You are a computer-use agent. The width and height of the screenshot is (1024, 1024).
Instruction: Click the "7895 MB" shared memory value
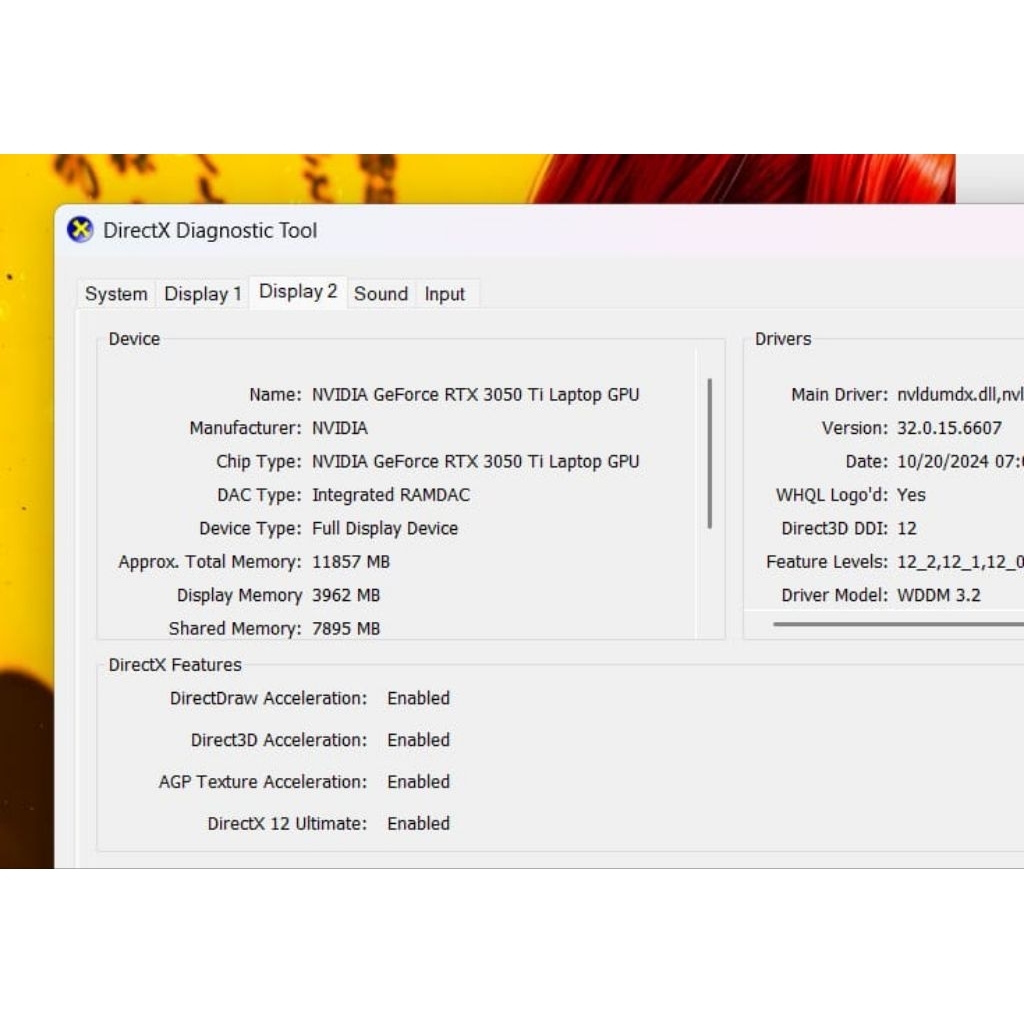346,628
